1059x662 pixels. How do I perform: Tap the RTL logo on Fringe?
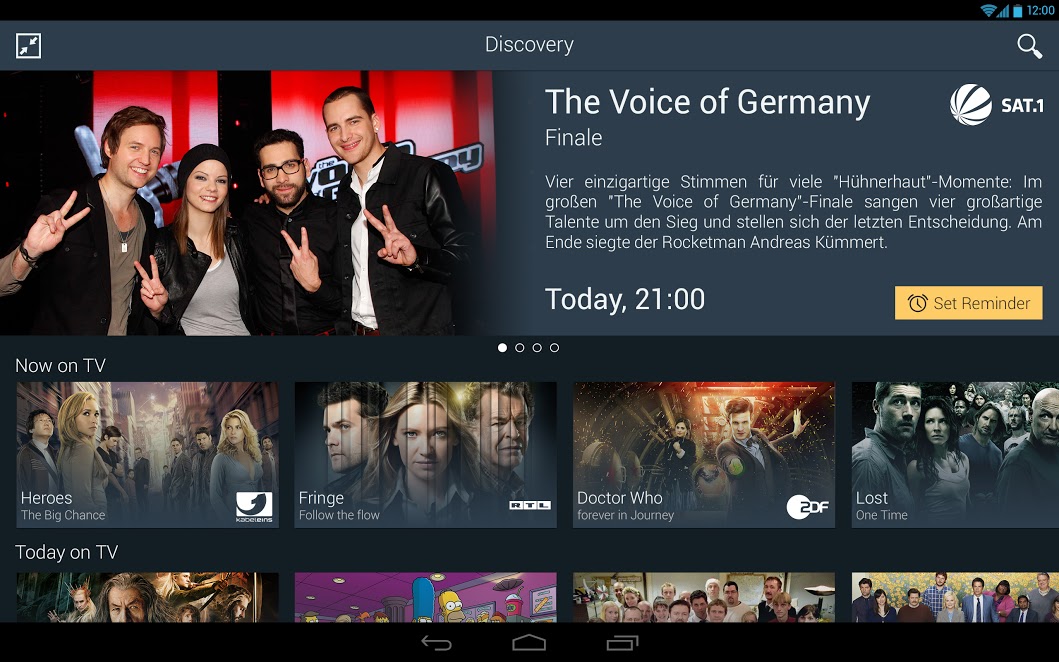(x=530, y=505)
